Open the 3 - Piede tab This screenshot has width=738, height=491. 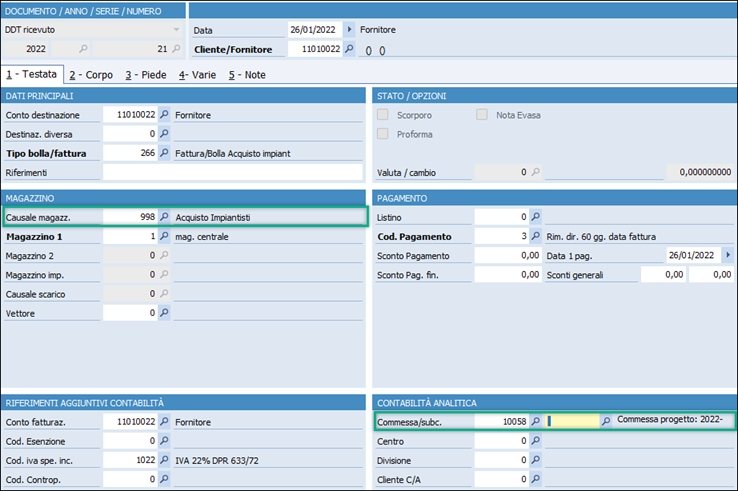[147, 75]
